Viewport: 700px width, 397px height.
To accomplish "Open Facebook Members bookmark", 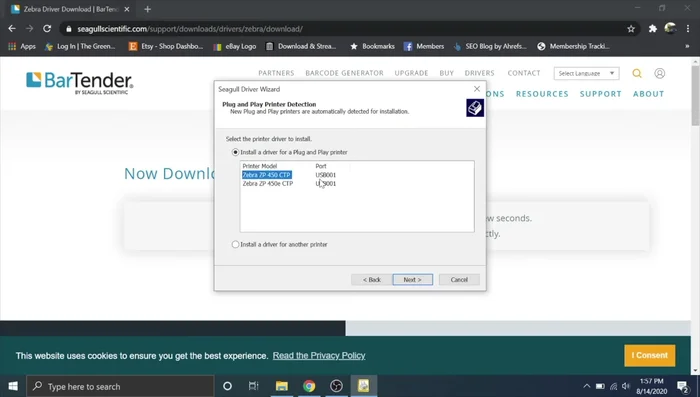I will (x=424, y=46).
